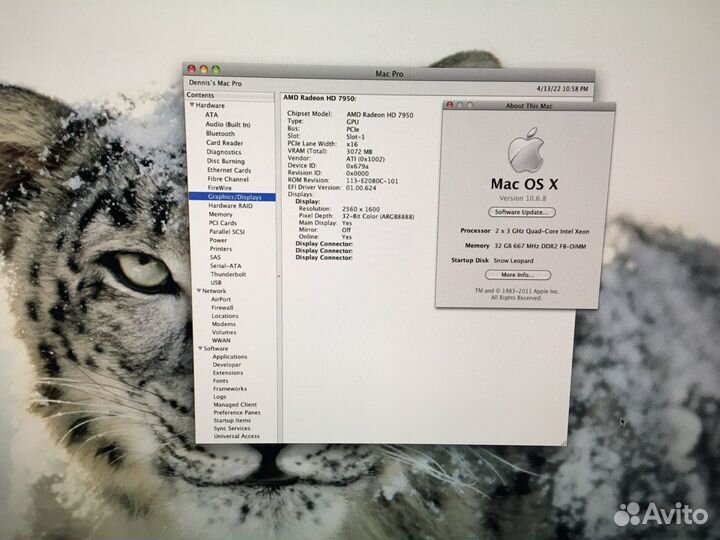This screenshot has height=540, width=720.
Task: Select Disc Burning entry
Action: (225, 161)
